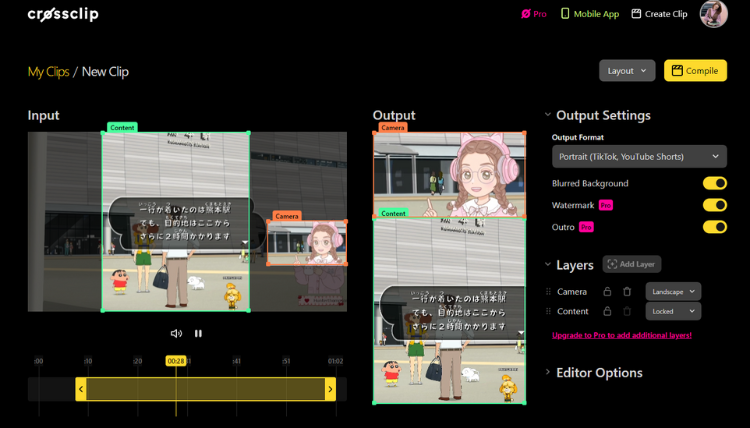
Task: Open the Output Format dropdown
Action: click(x=639, y=156)
